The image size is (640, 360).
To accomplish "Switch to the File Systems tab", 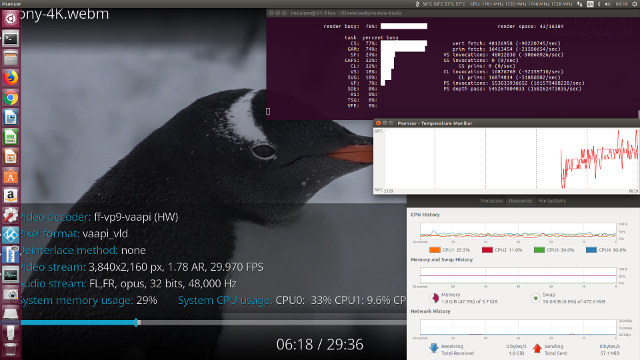I will click(551, 201).
